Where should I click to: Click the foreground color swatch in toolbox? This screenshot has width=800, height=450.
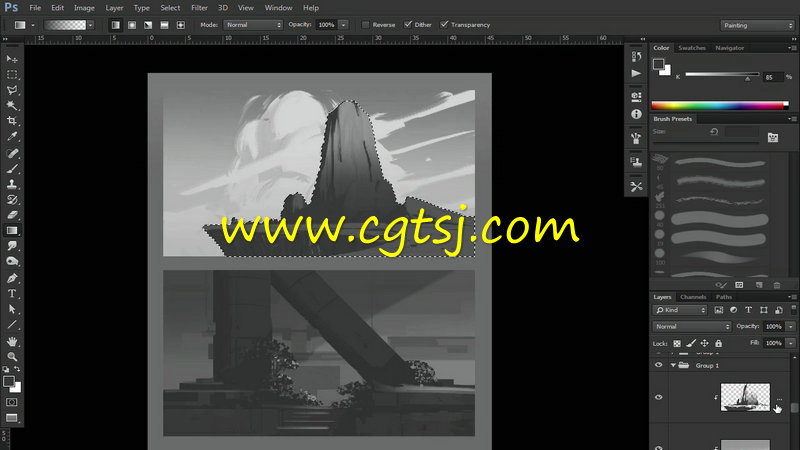[x=9, y=381]
